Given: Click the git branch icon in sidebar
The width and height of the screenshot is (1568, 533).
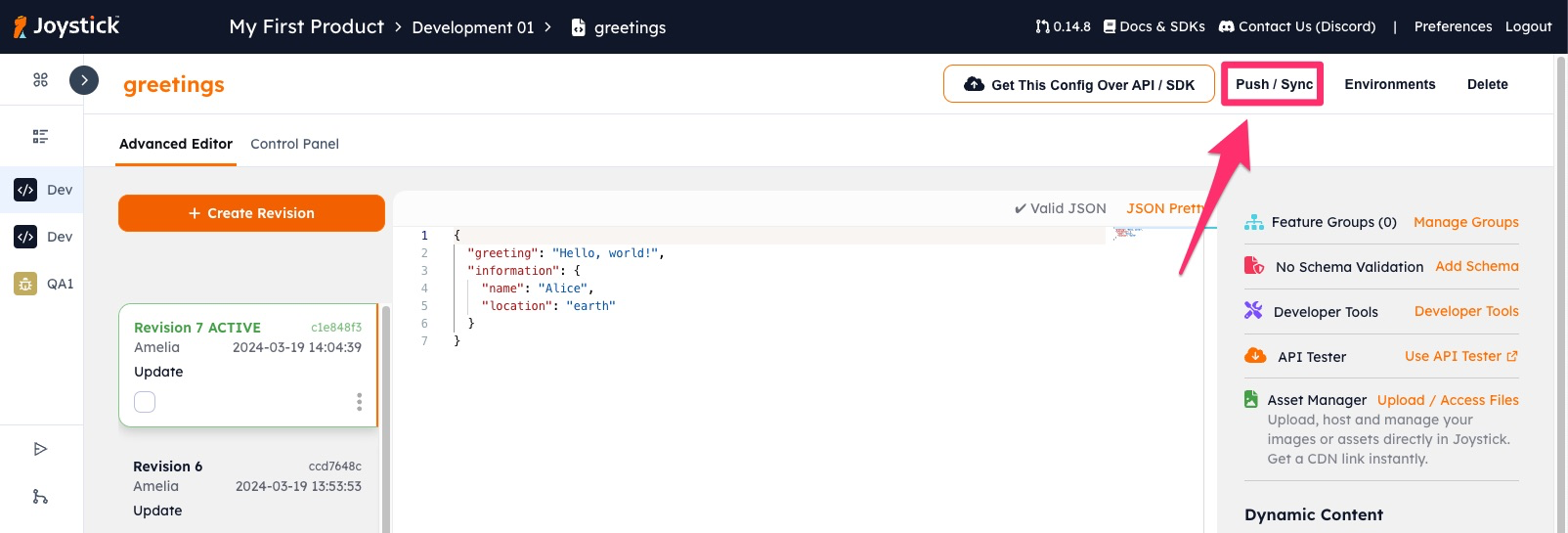Looking at the screenshot, I should (40, 497).
